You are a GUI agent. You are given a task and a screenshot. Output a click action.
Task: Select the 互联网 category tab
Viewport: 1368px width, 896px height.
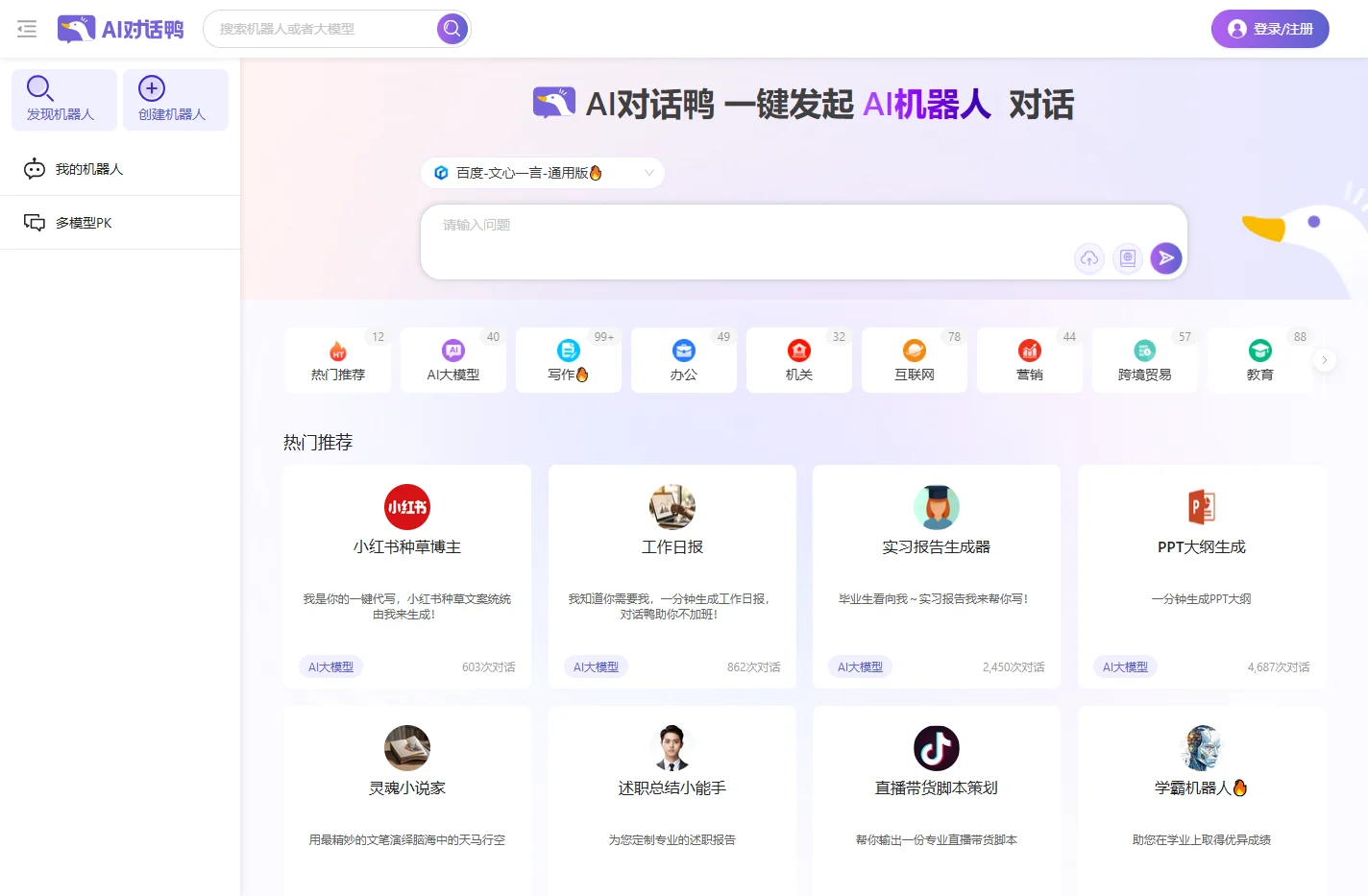[x=915, y=360]
